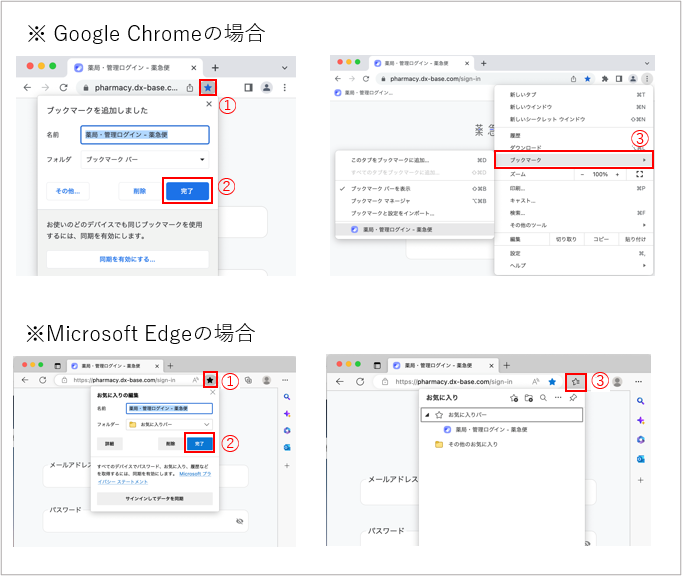Click 完了 in Chrome's bookmark added popup
The image size is (682, 576).
tap(186, 190)
